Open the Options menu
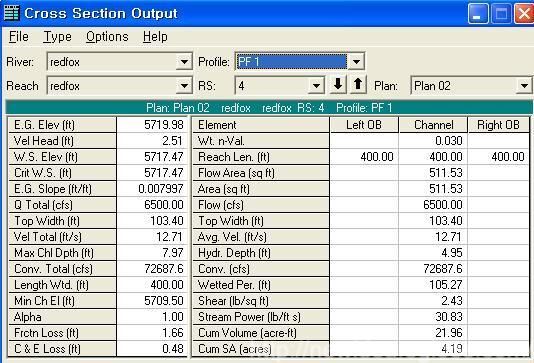 (107, 36)
